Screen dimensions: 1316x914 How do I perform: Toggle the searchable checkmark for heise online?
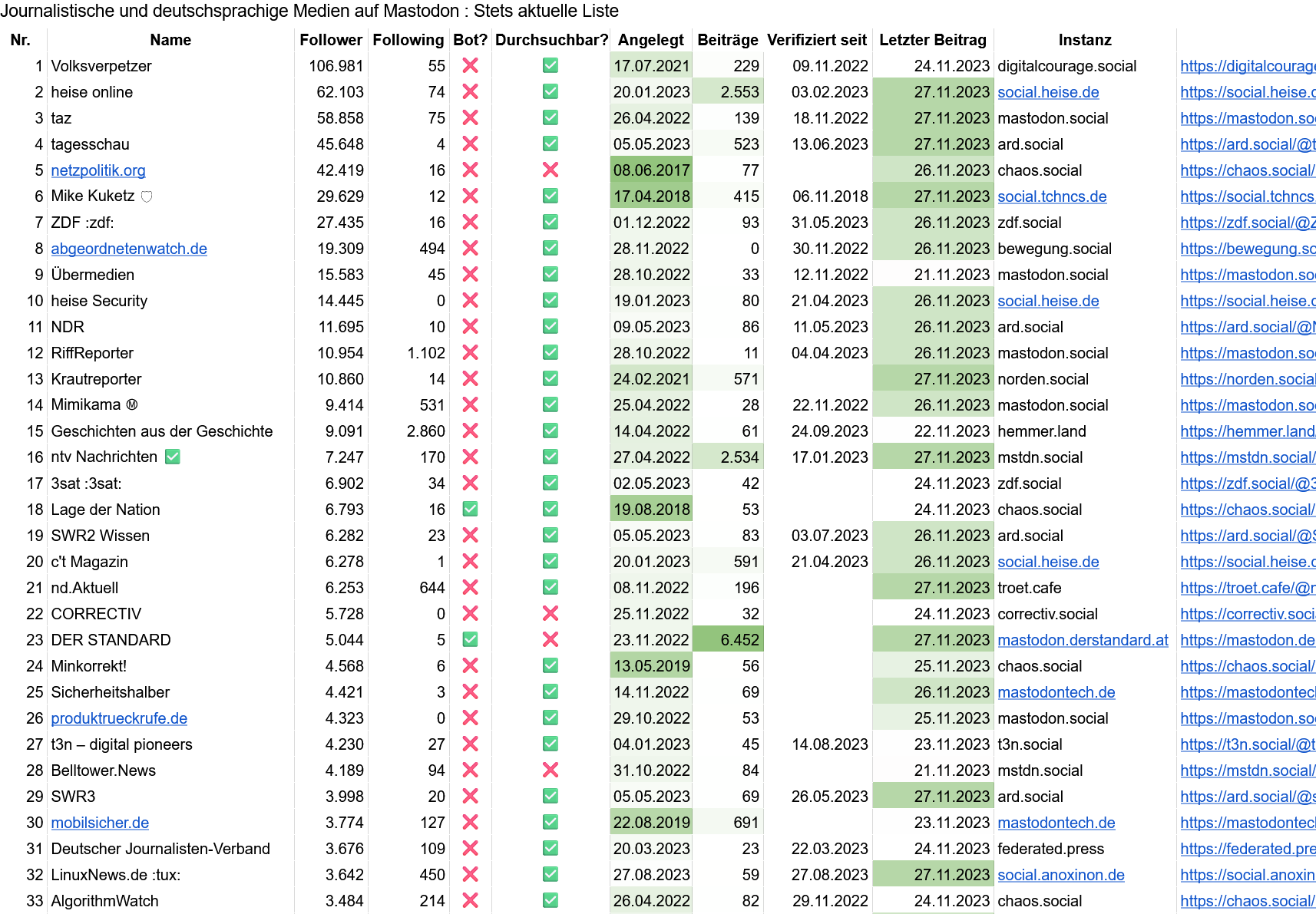click(550, 91)
